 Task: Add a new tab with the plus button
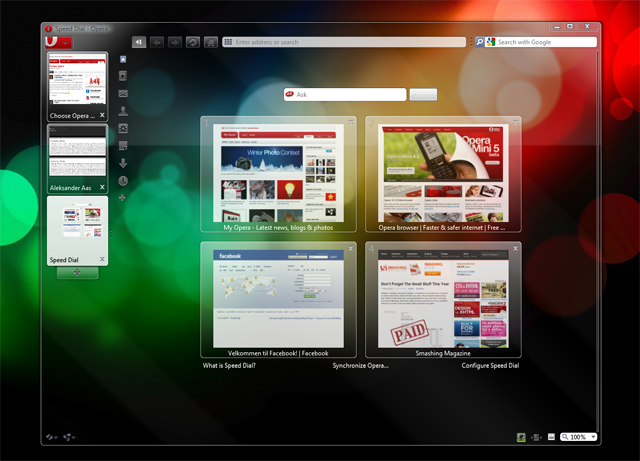point(78,272)
